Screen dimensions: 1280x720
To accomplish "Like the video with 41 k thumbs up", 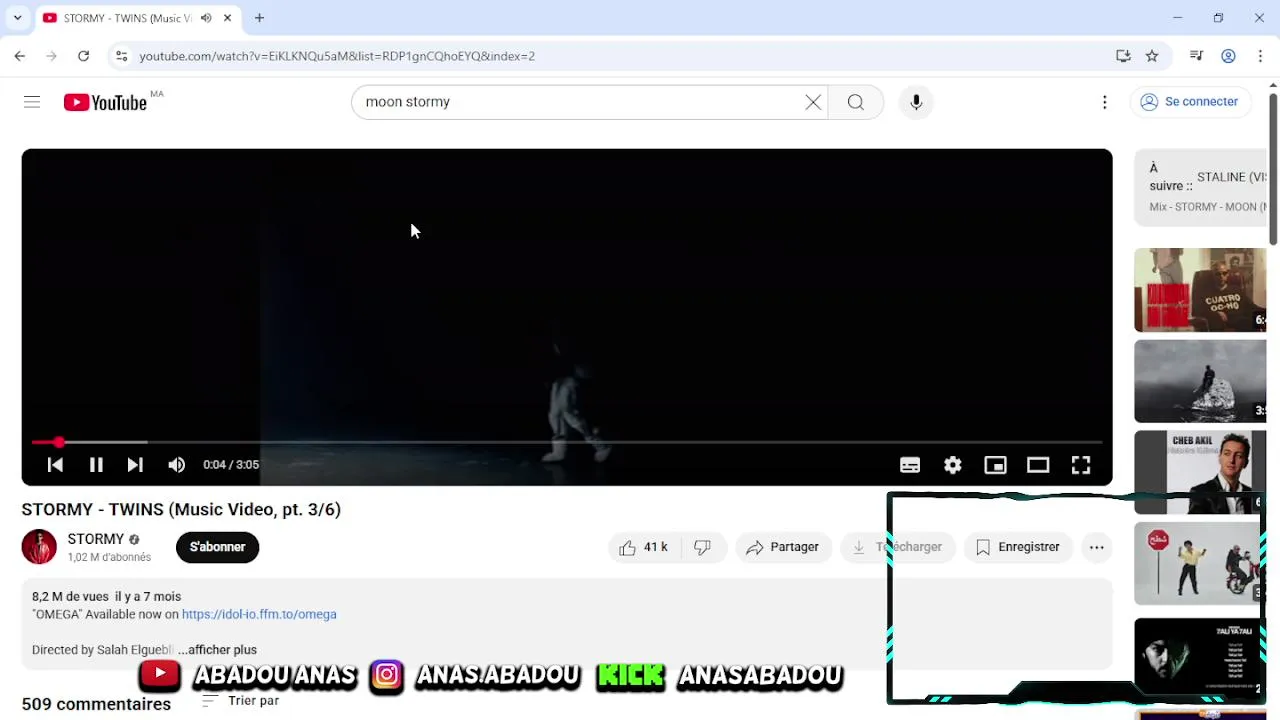I will (643, 547).
